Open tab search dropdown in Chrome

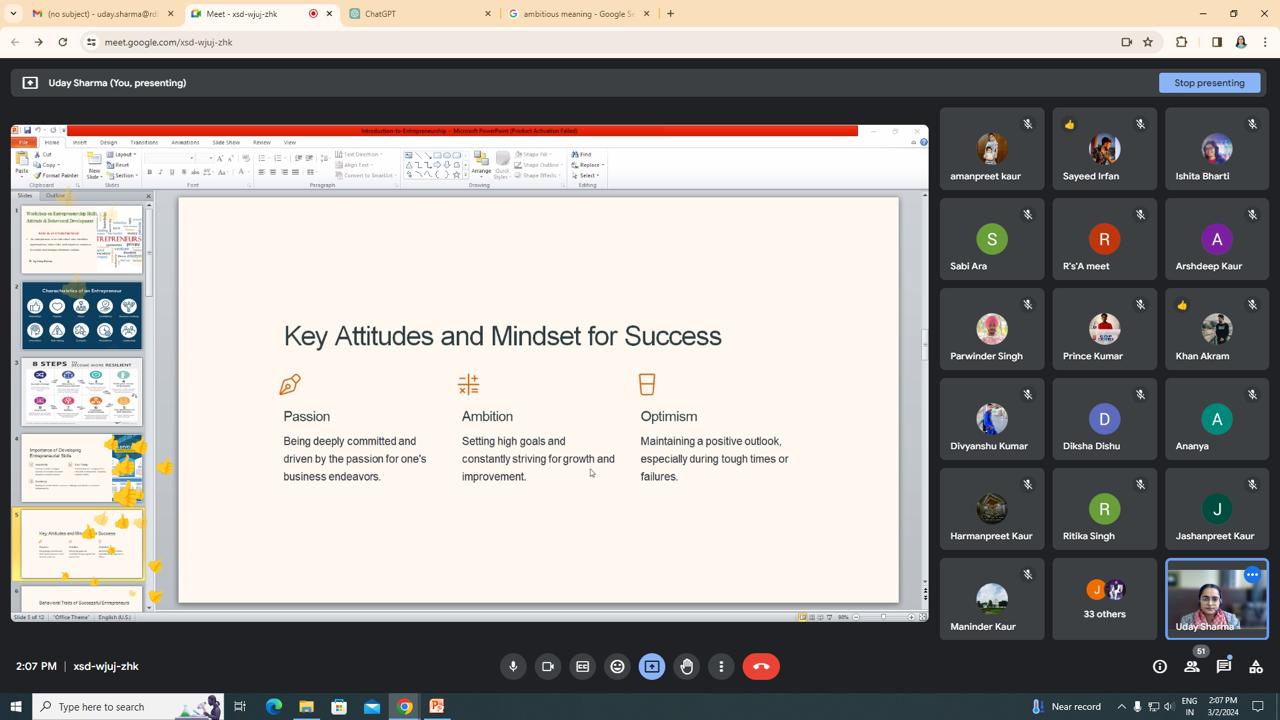click(x=13, y=14)
